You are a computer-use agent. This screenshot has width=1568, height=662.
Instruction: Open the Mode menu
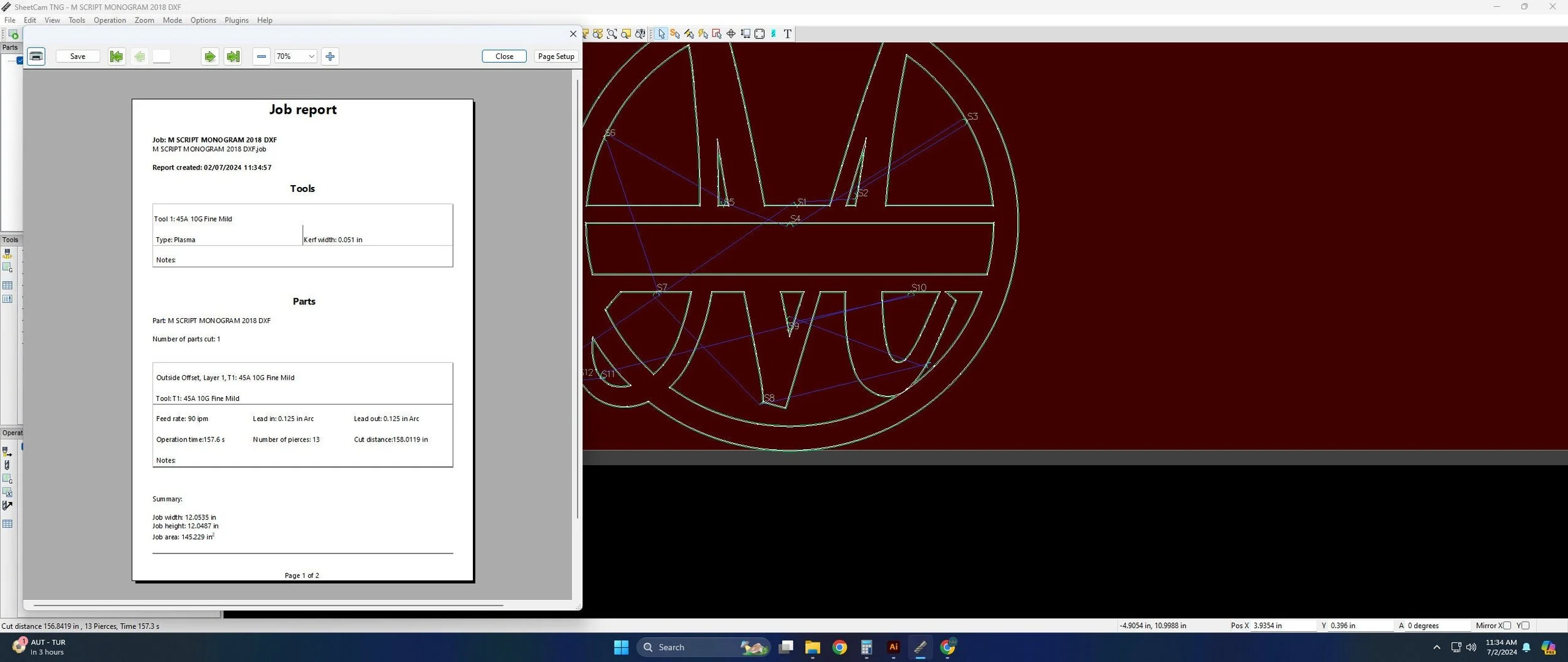[172, 20]
